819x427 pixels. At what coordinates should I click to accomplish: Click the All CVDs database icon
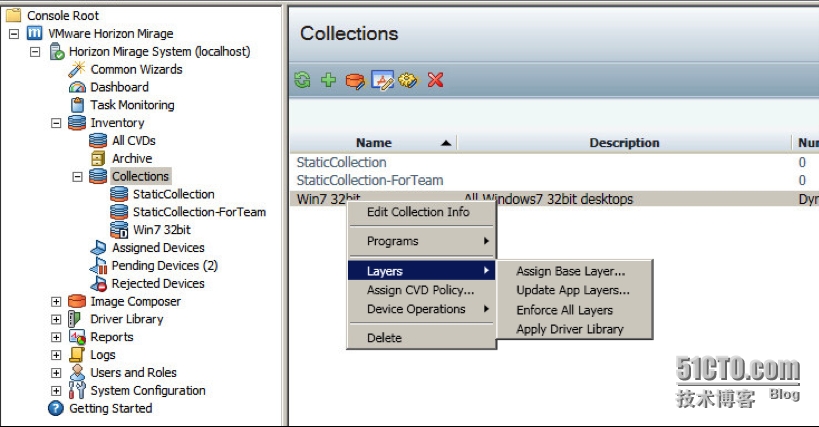(x=98, y=140)
